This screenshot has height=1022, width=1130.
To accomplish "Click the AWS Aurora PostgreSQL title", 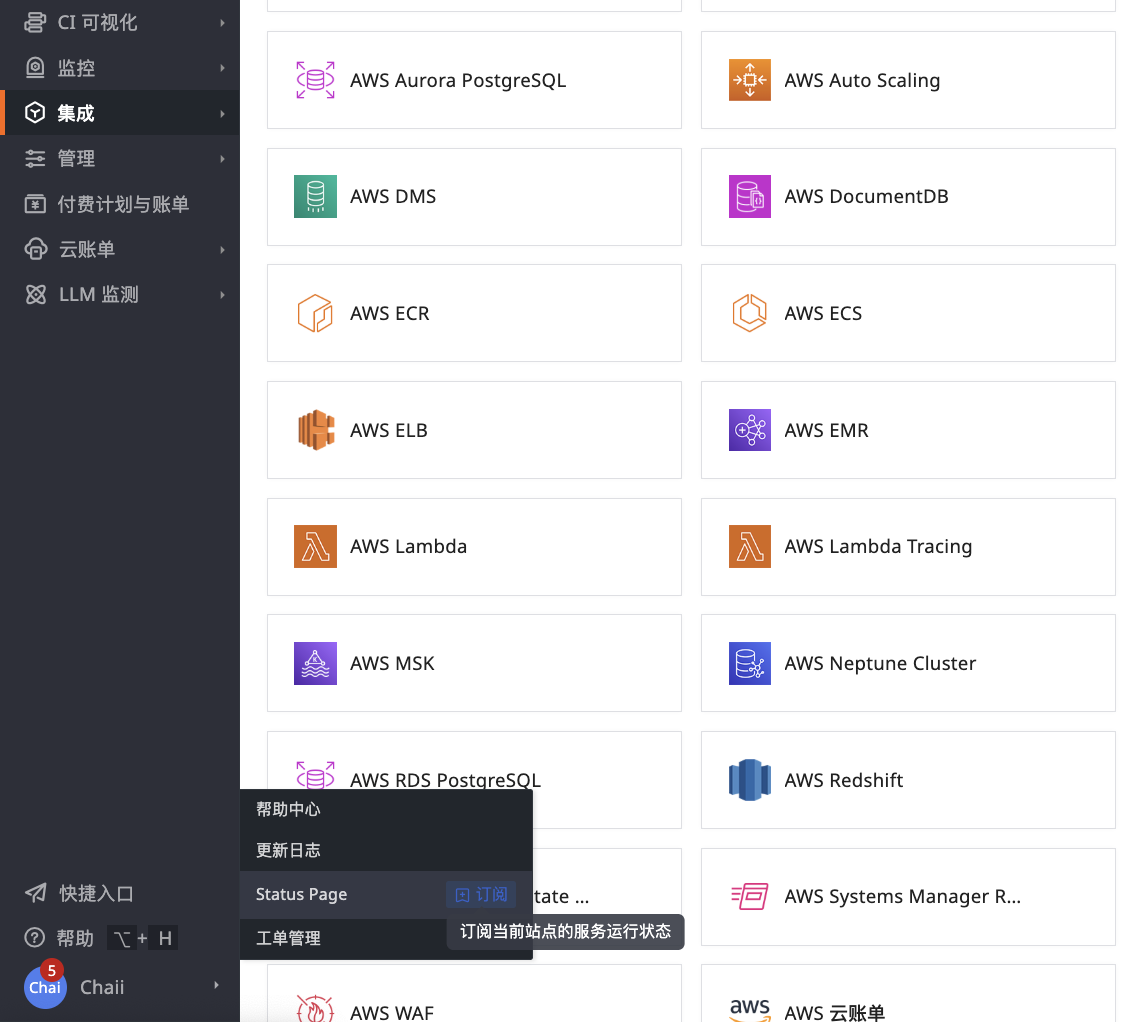I will [x=458, y=81].
